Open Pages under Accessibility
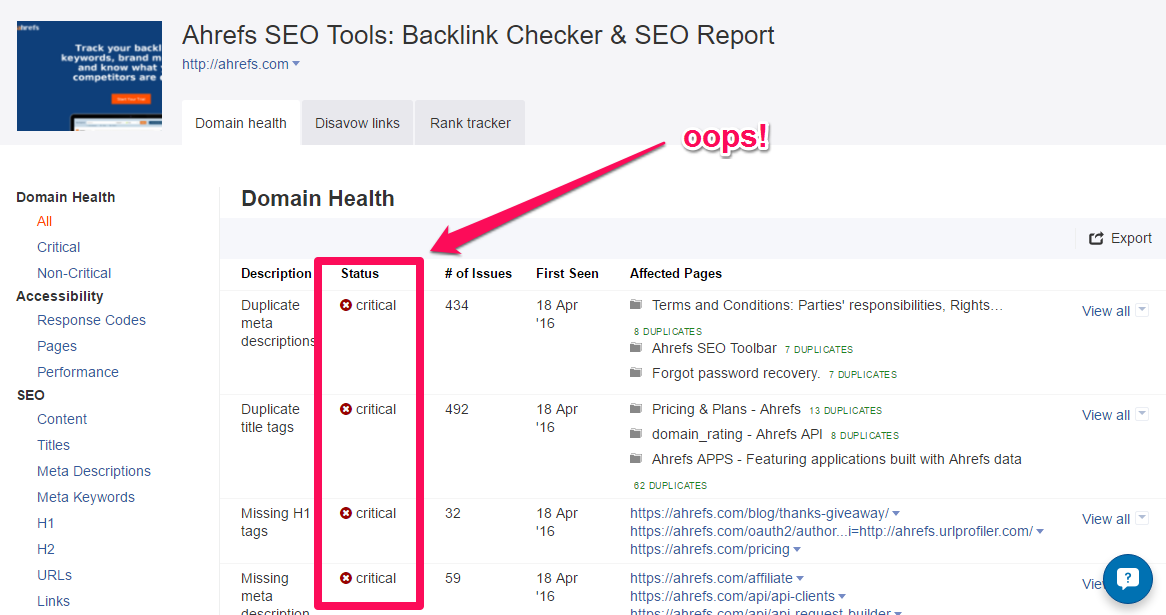1166x615 pixels. tap(57, 346)
